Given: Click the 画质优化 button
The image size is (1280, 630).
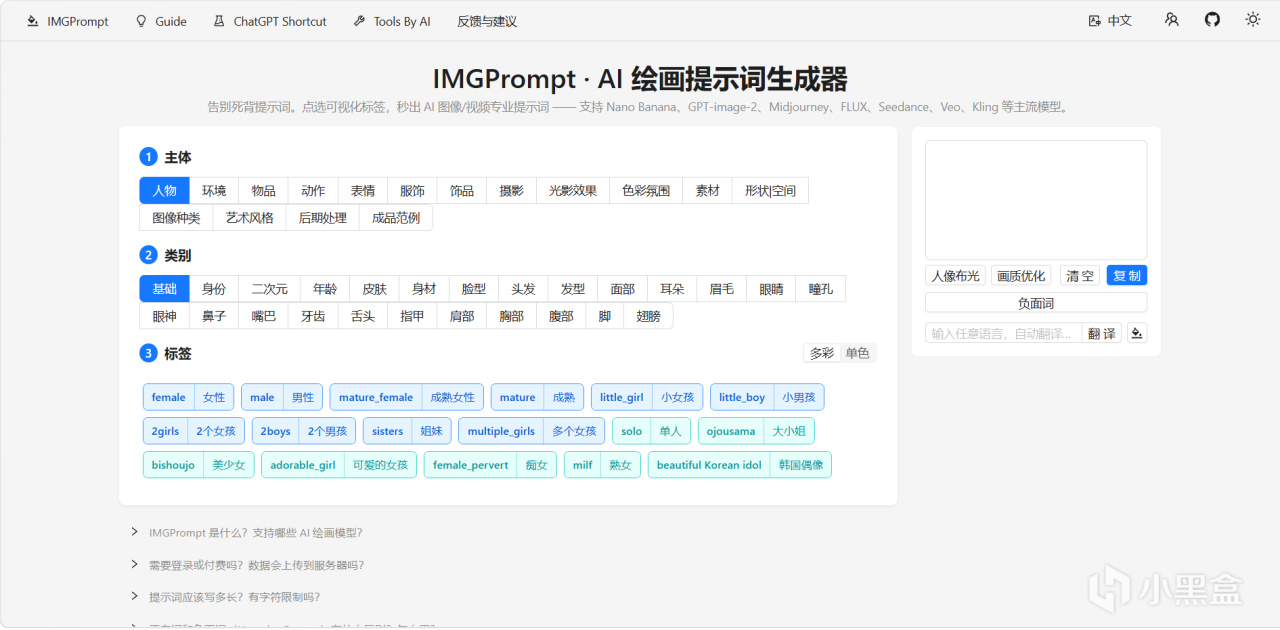Looking at the screenshot, I should [x=1021, y=276].
